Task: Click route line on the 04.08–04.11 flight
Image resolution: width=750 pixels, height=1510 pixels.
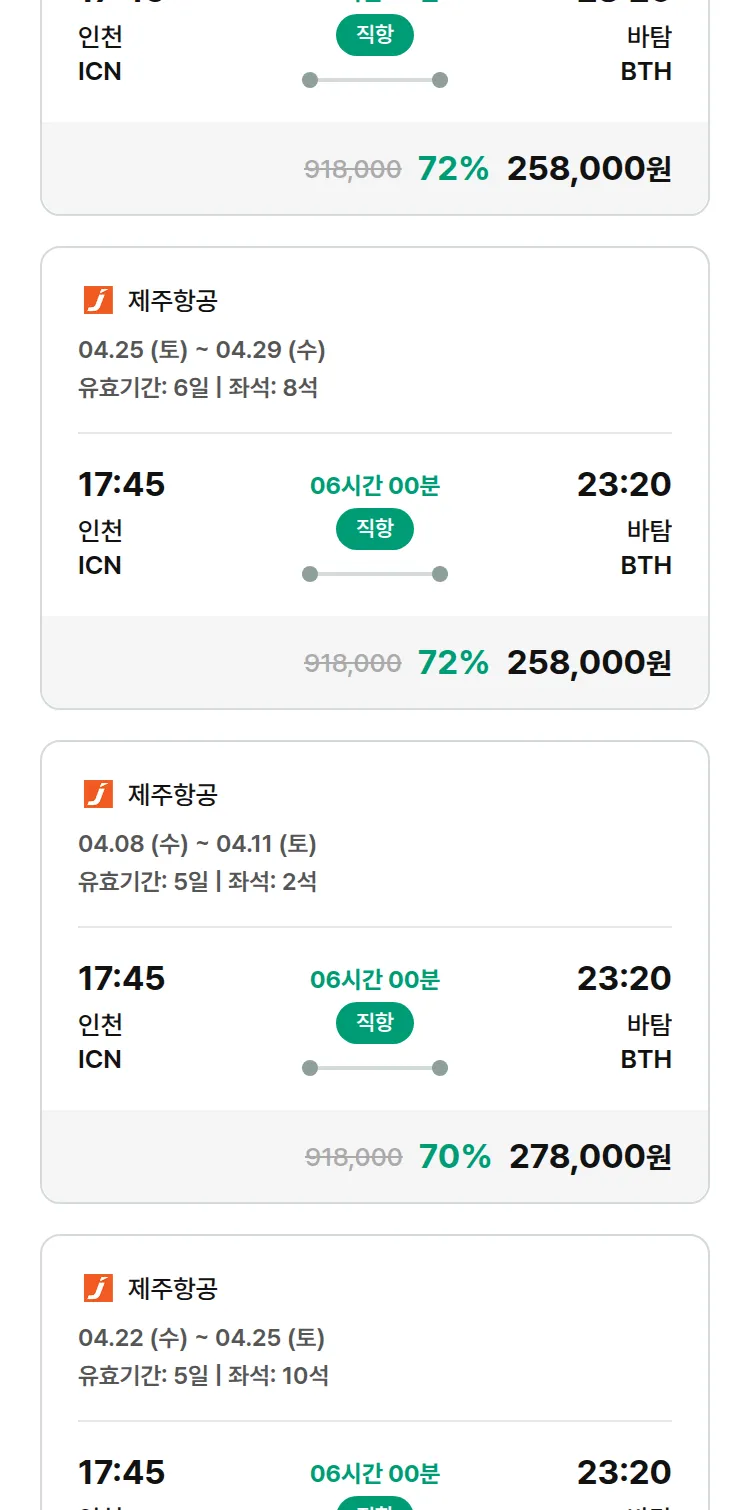Action: (375, 1068)
